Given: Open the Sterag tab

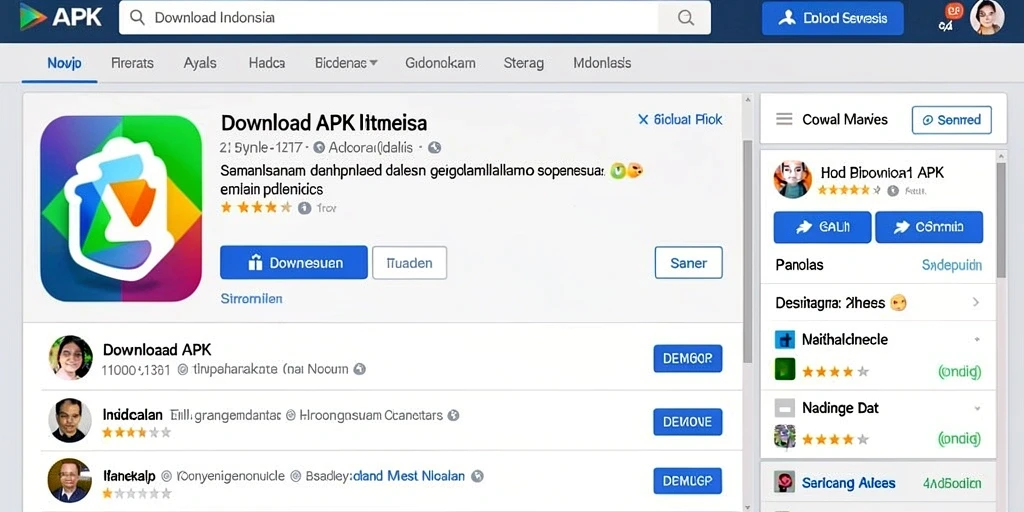Looking at the screenshot, I should [x=524, y=63].
